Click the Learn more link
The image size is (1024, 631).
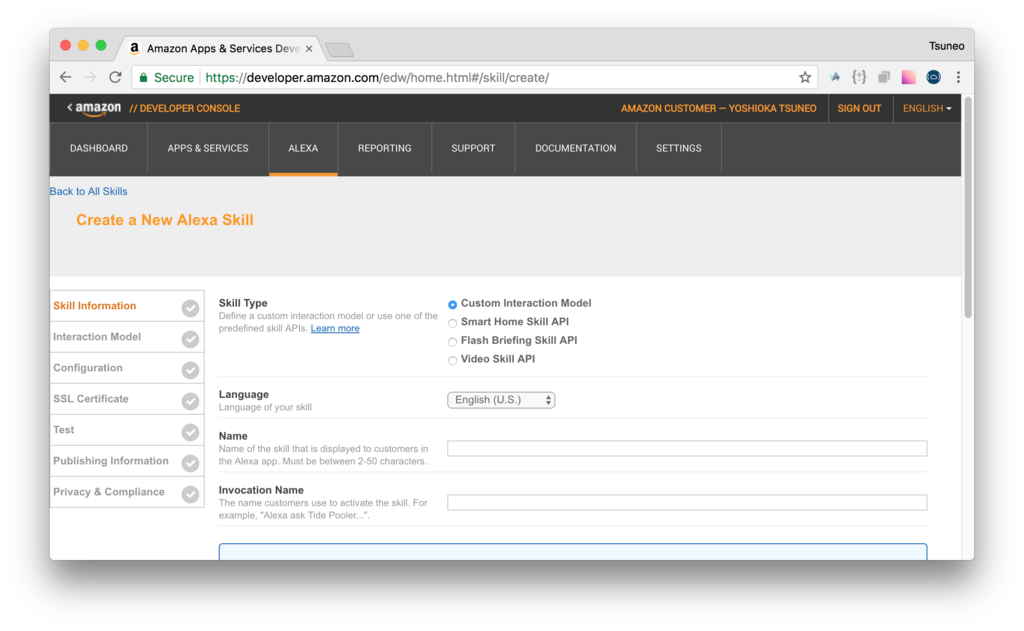[335, 329]
